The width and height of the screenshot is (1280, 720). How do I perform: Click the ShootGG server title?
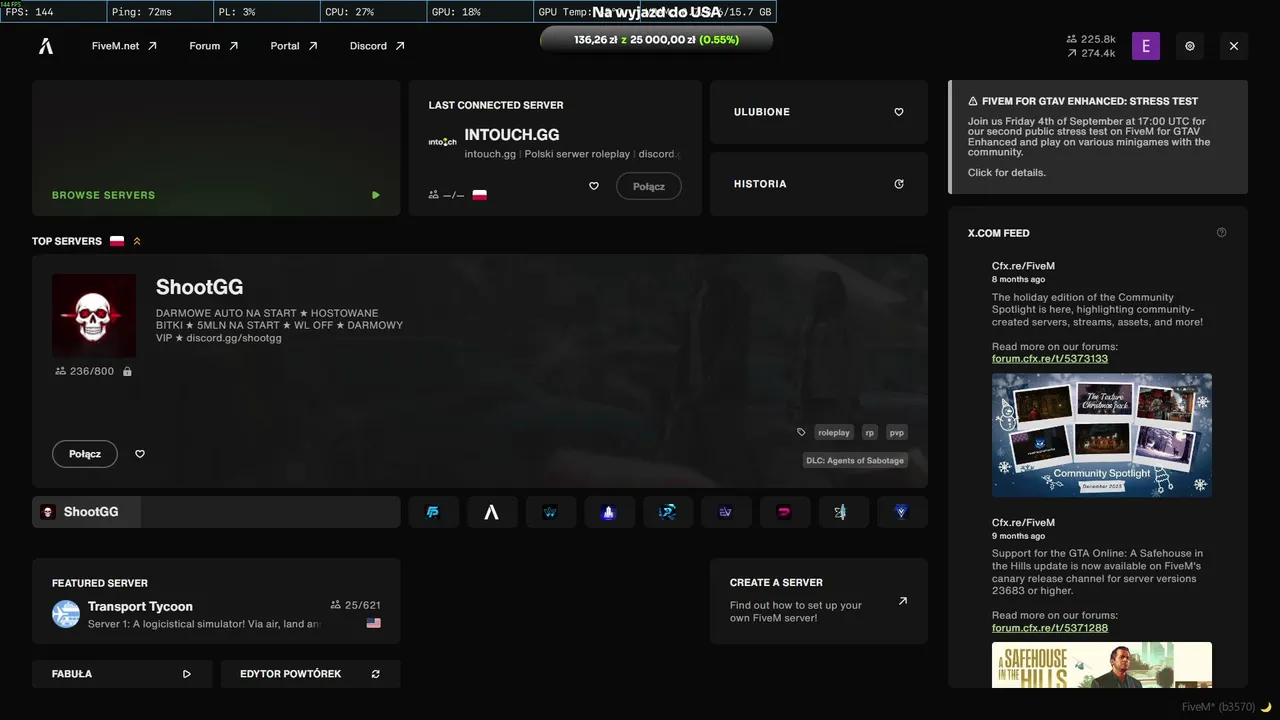tap(200, 288)
